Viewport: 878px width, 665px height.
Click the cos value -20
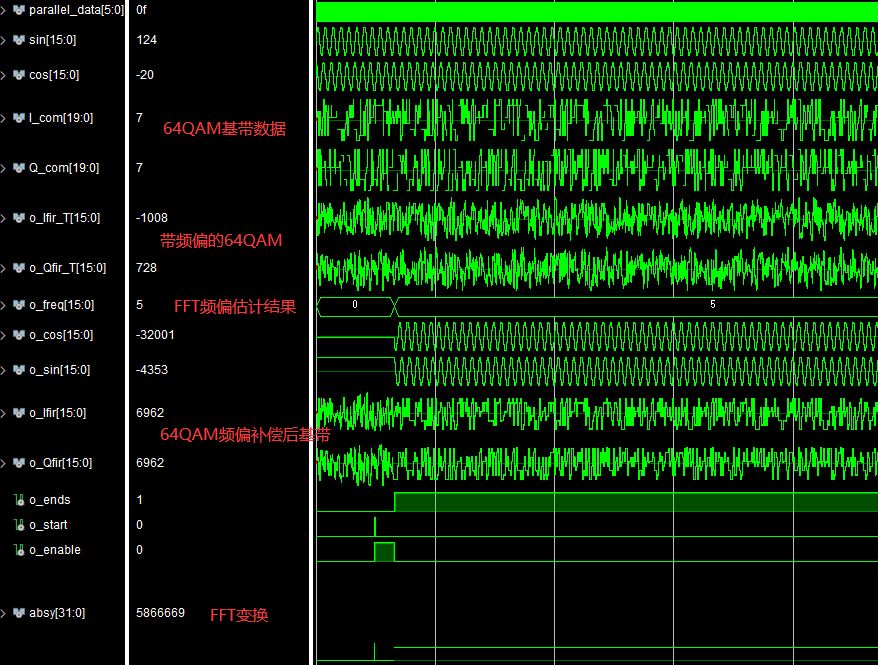tap(144, 75)
